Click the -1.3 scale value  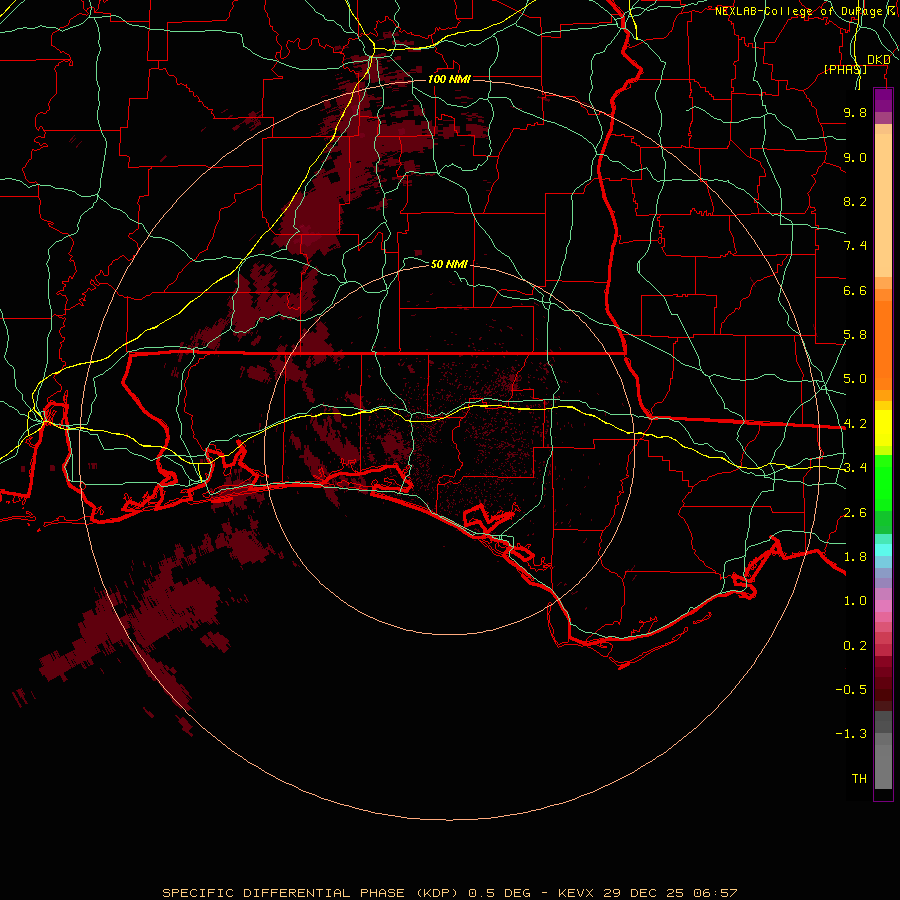coord(851,734)
